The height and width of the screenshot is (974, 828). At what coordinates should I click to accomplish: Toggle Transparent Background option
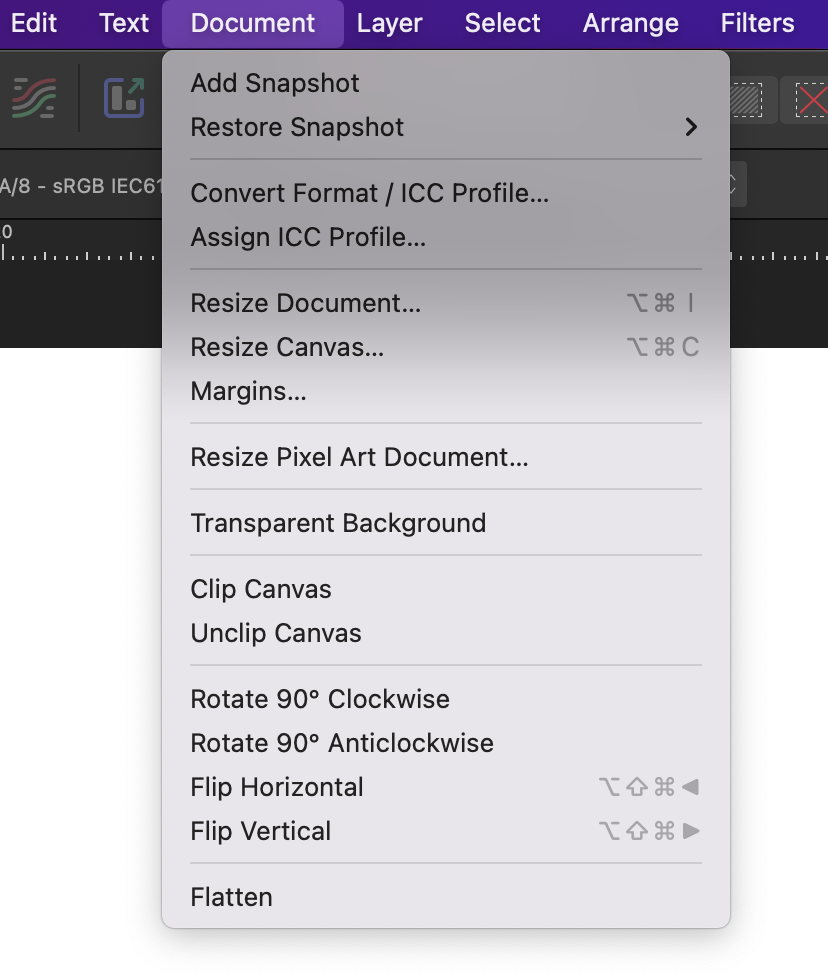coord(338,523)
